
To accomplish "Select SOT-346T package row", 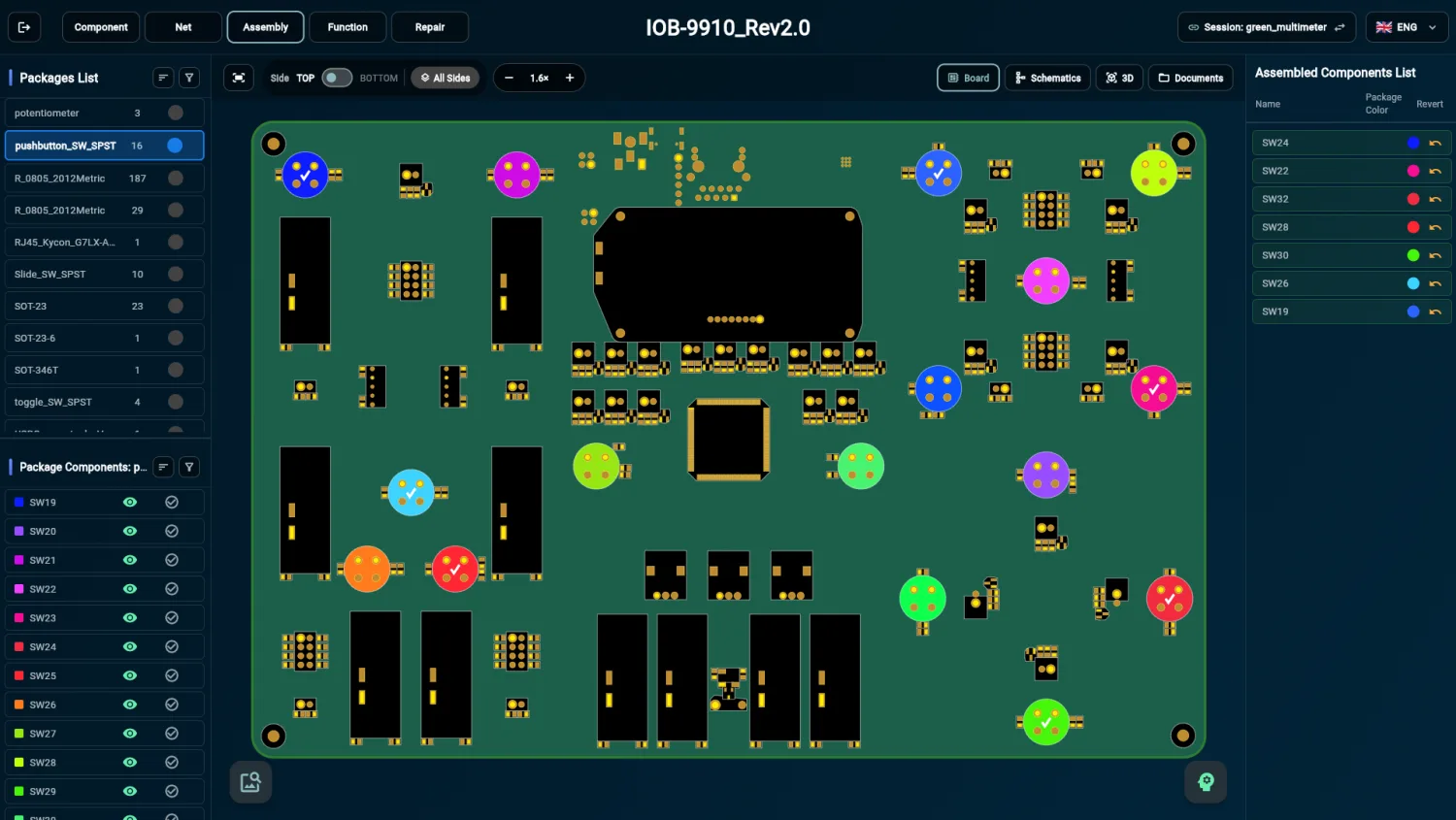I will coord(104,370).
